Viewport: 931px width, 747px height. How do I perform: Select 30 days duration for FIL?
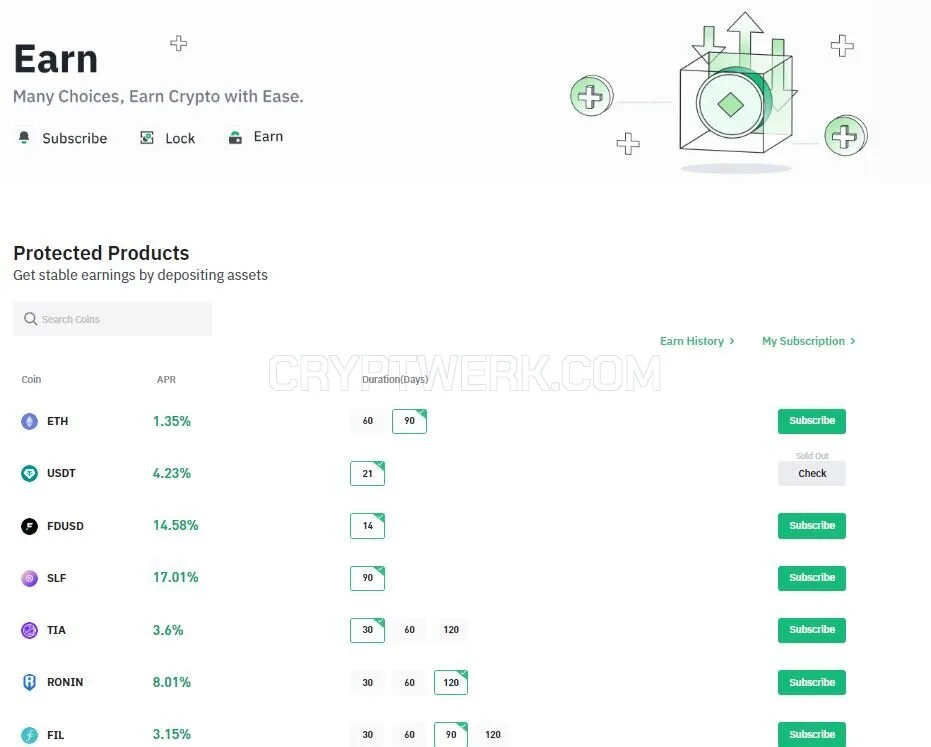(x=368, y=735)
